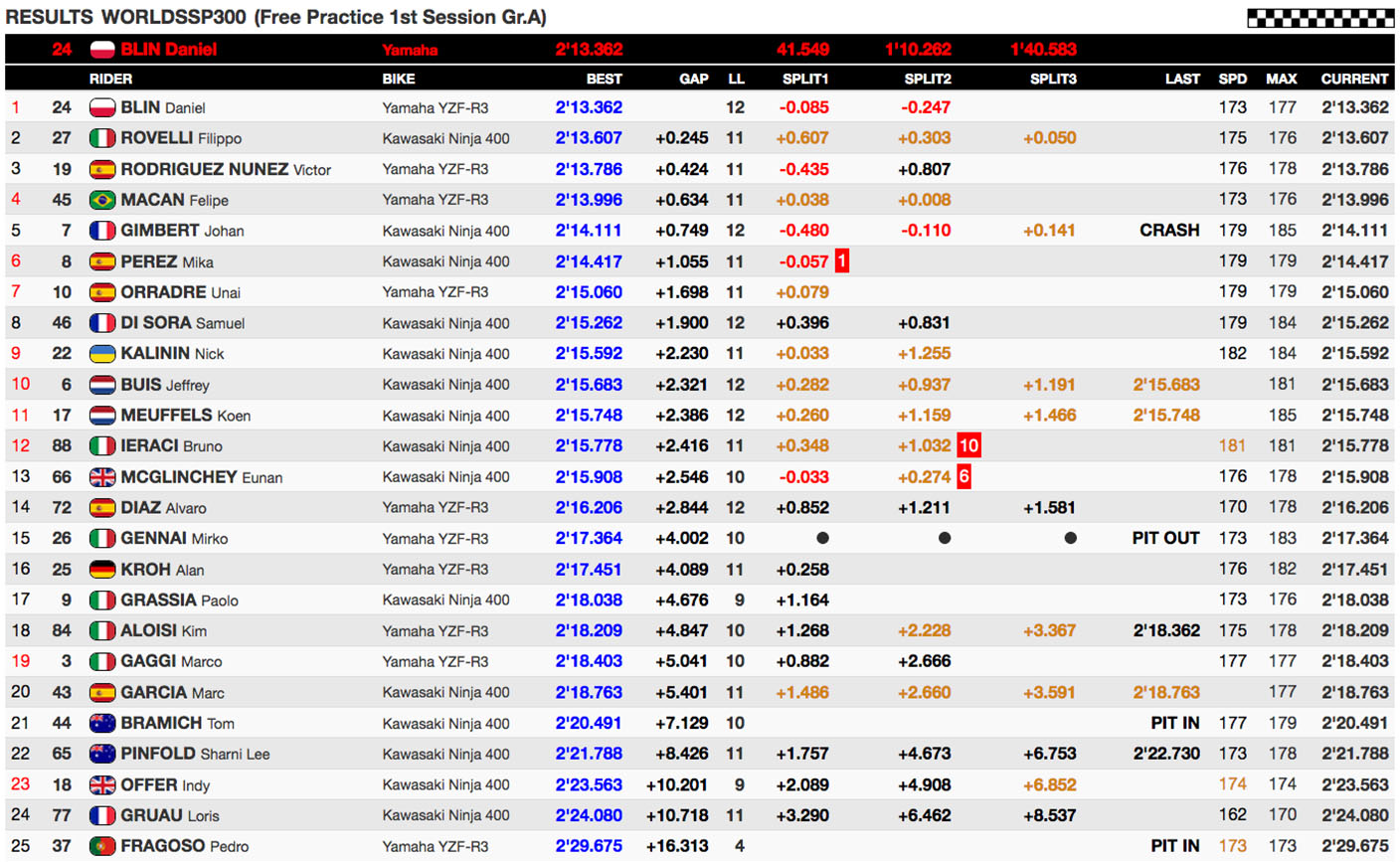Select the SPD column header

[x=1232, y=79]
